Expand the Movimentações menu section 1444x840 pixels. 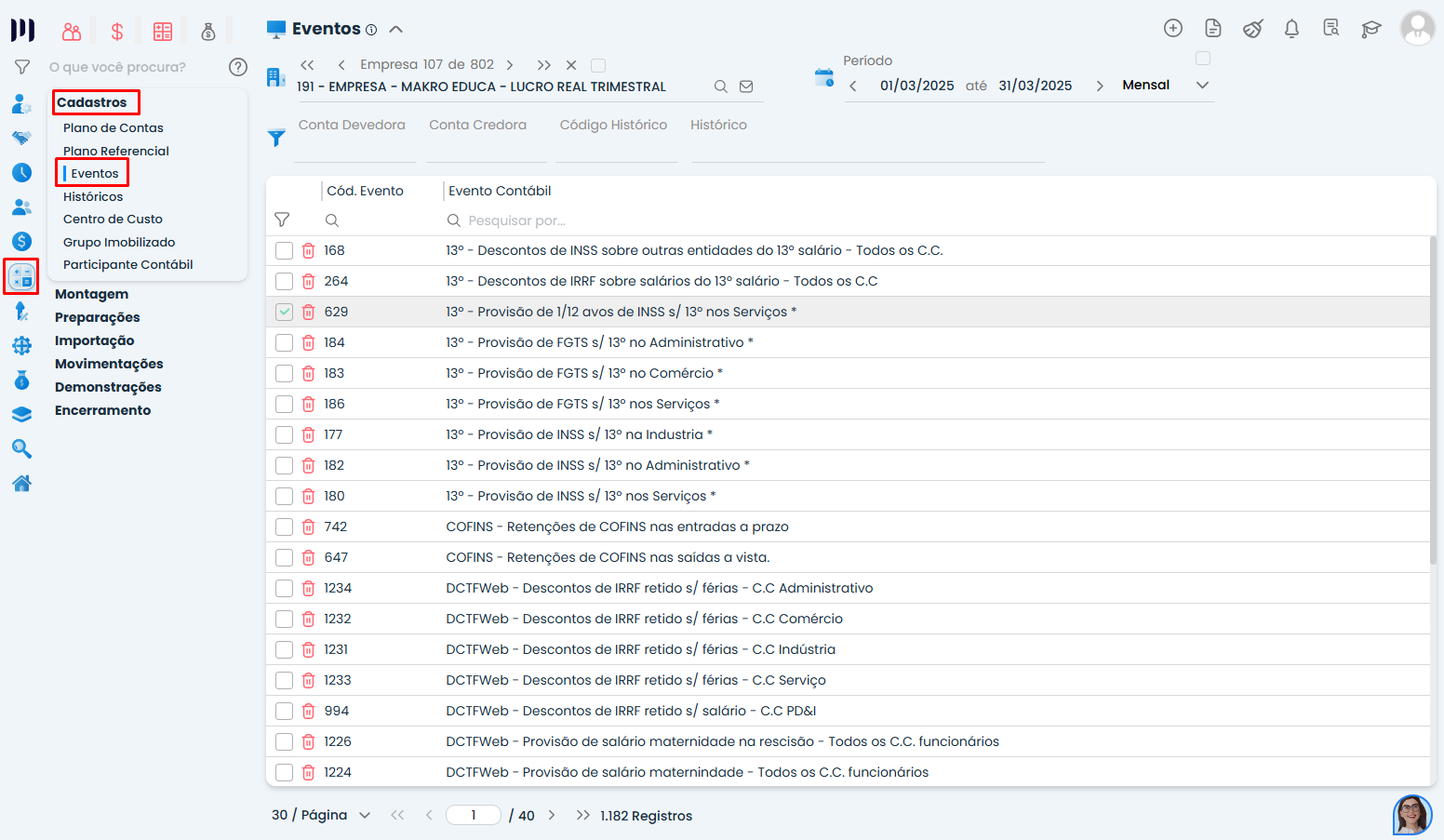109,364
